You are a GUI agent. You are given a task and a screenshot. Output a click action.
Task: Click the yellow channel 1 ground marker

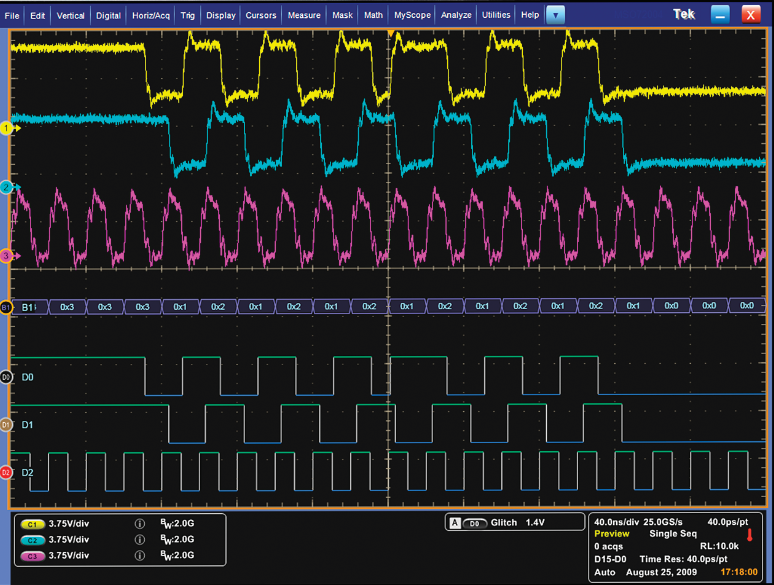pos(6,129)
